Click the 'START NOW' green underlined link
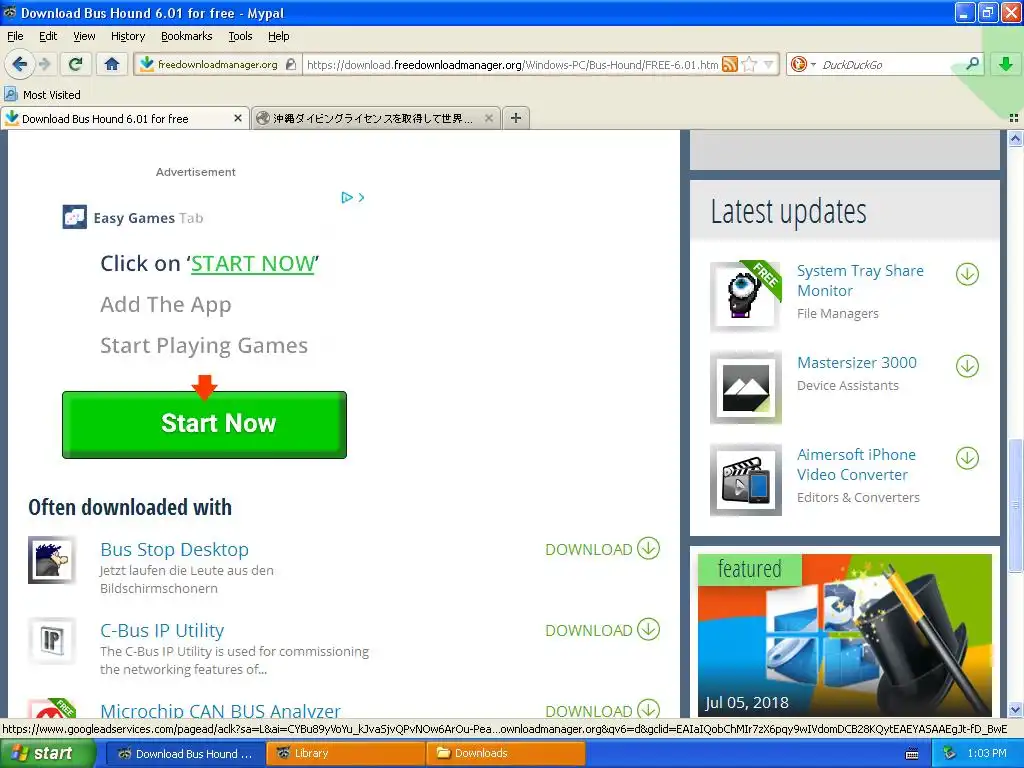This screenshot has height=768, width=1024. 252,264
